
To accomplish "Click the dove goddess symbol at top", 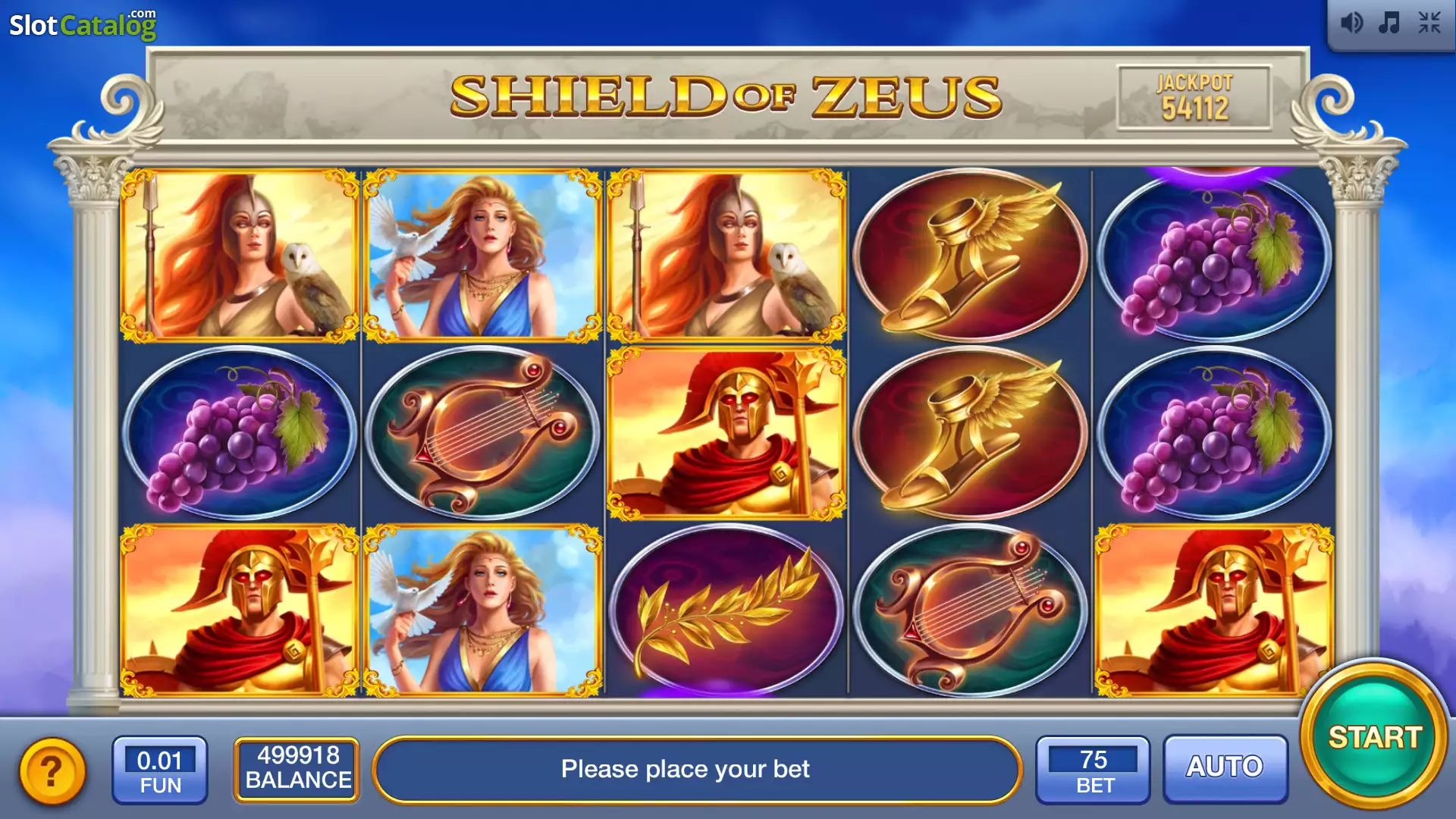I will pos(483,256).
